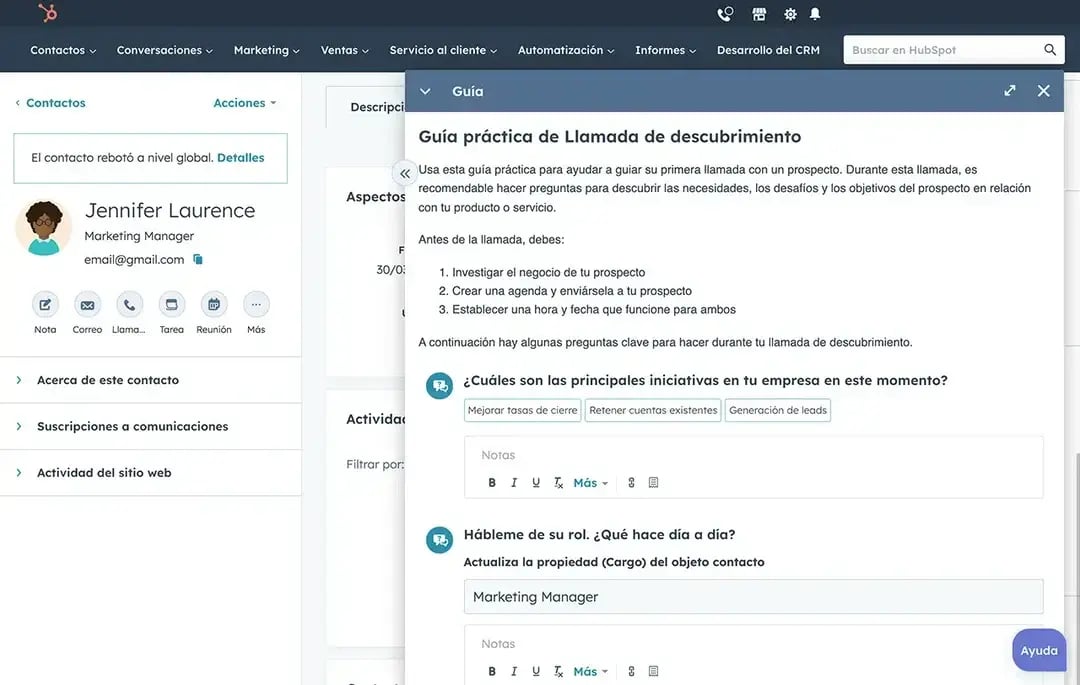Schedule a meeting with the Reunión icon
This screenshot has height=685, width=1080.
point(214,304)
